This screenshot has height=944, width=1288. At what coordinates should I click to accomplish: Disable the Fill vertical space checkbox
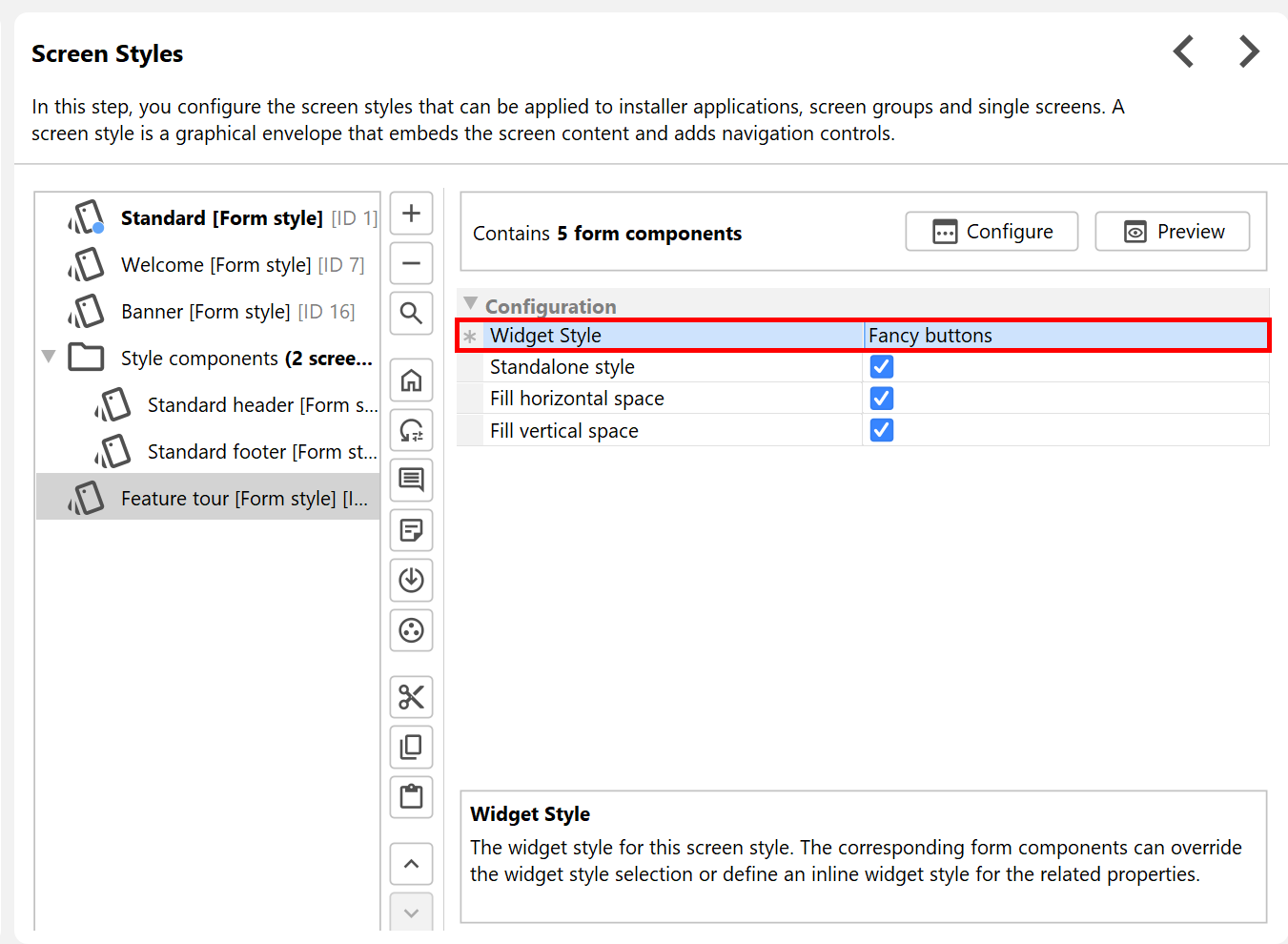coord(882,431)
